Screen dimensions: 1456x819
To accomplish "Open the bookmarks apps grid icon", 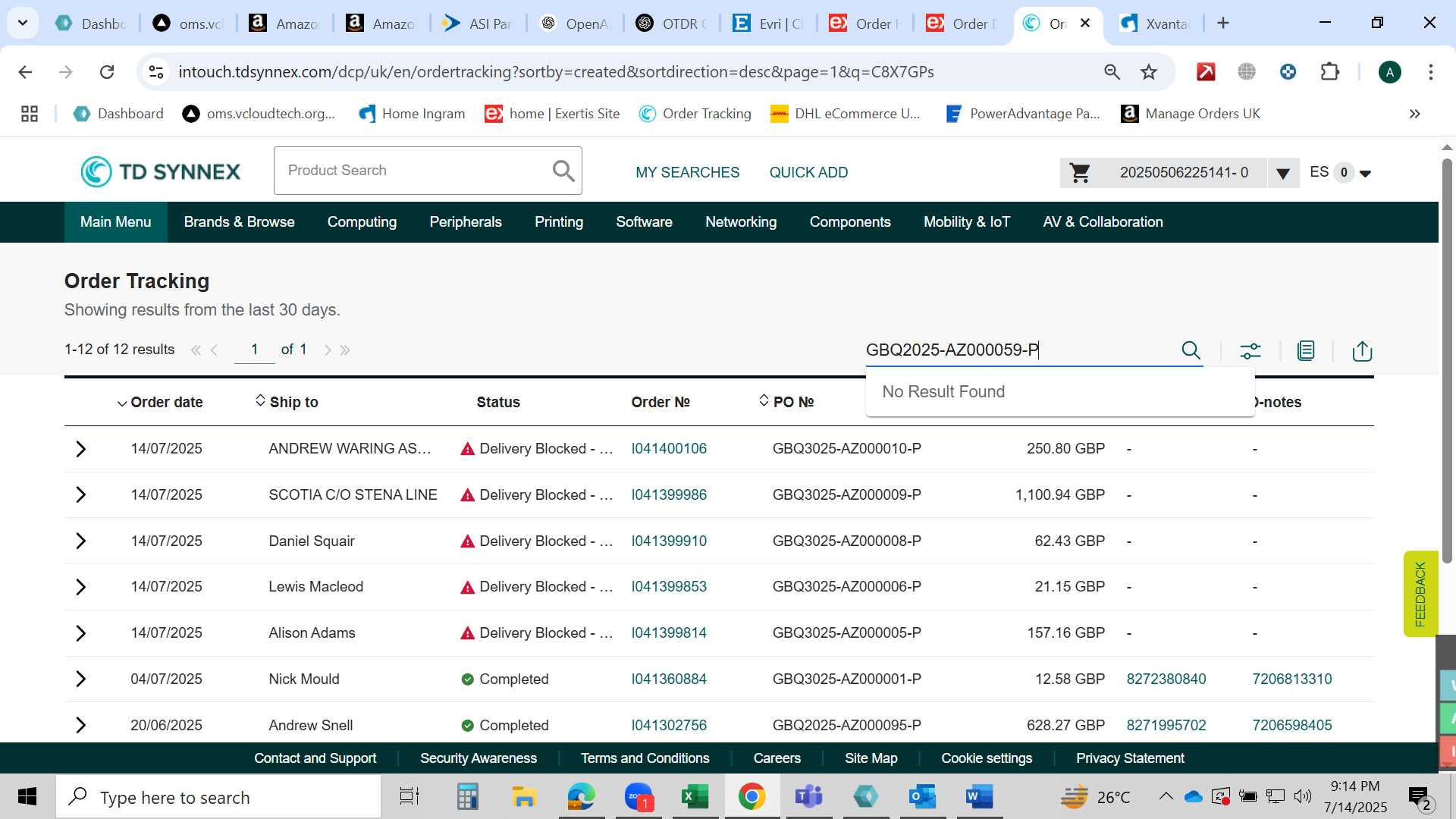I will [x=30, y=114].
